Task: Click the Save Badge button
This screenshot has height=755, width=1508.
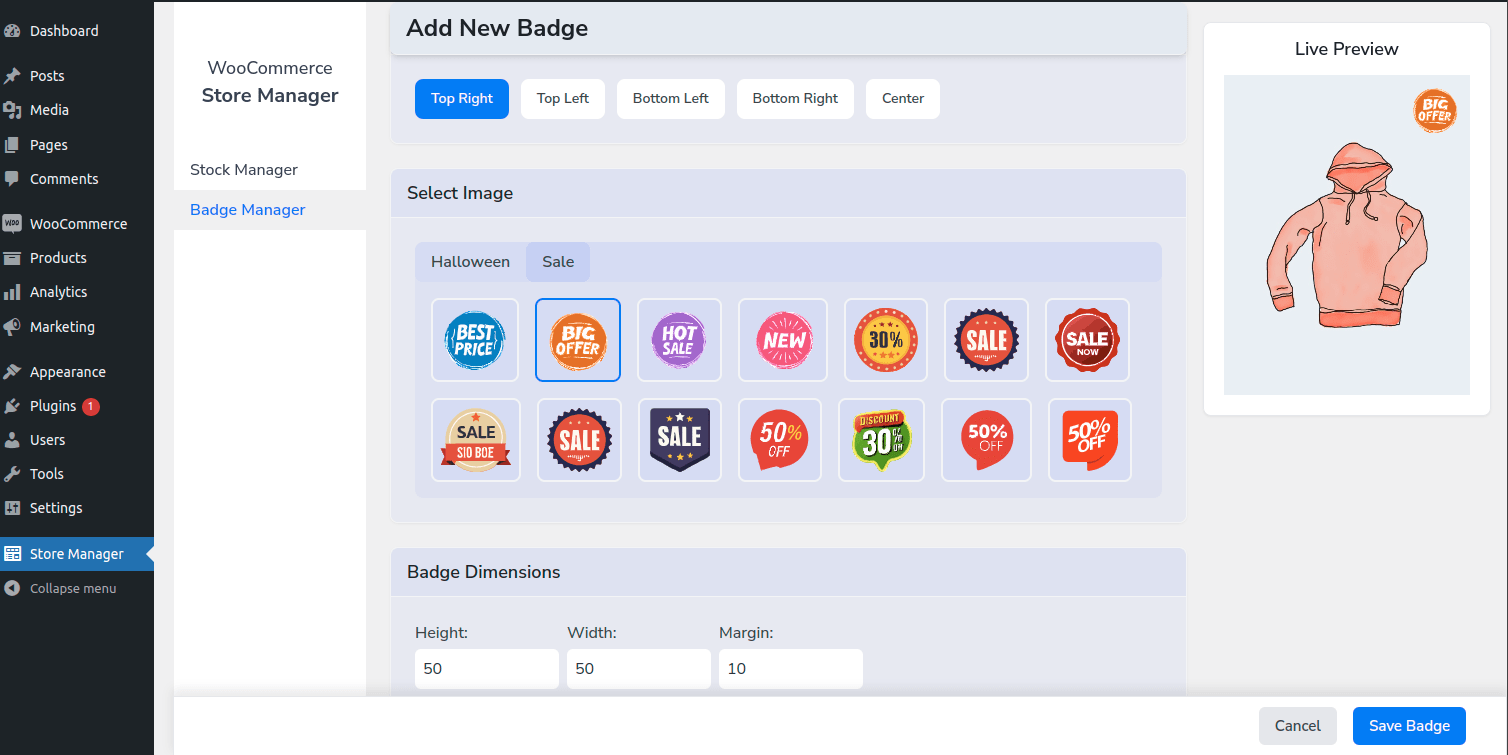Action: pos(1409,725)
